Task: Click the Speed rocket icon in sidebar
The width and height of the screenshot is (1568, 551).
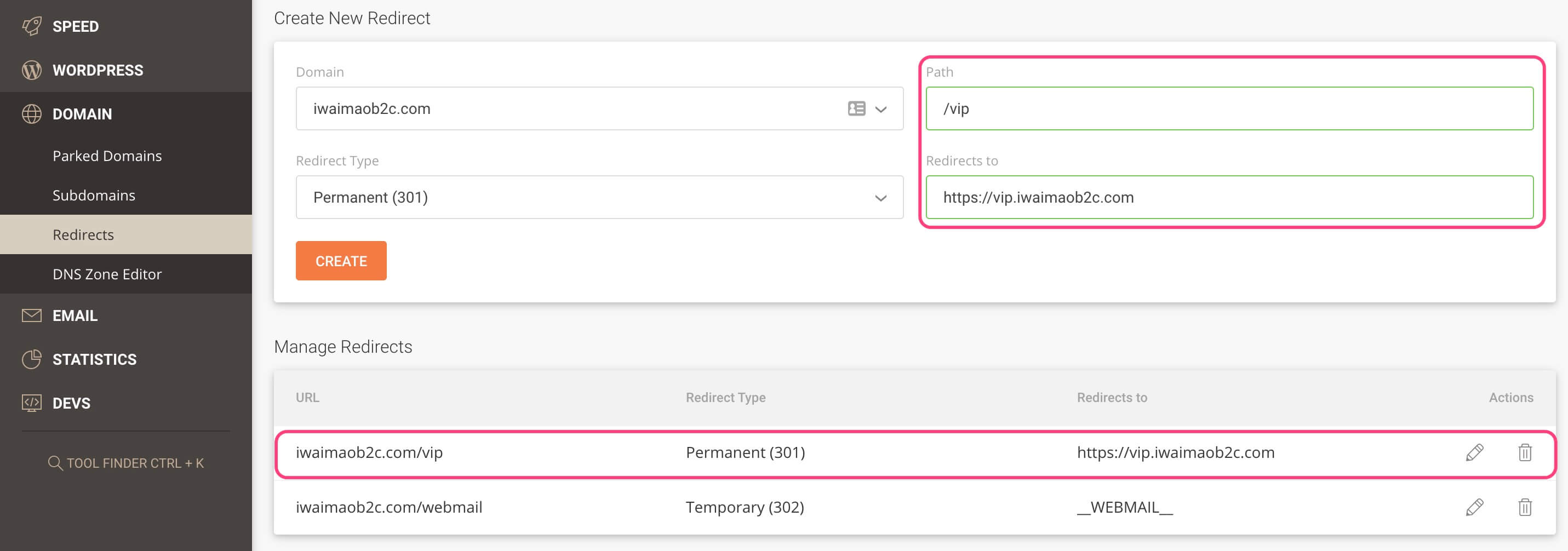Action: [x=32, y=26]
